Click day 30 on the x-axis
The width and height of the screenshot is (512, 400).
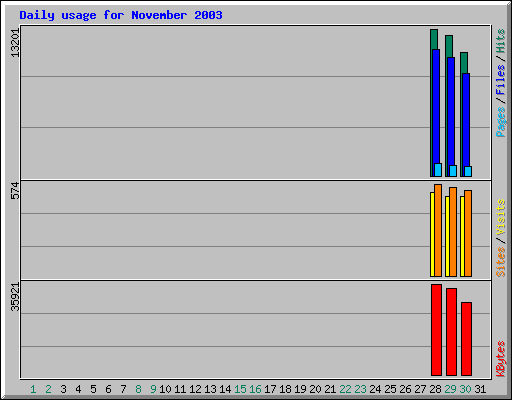[465, 389]
